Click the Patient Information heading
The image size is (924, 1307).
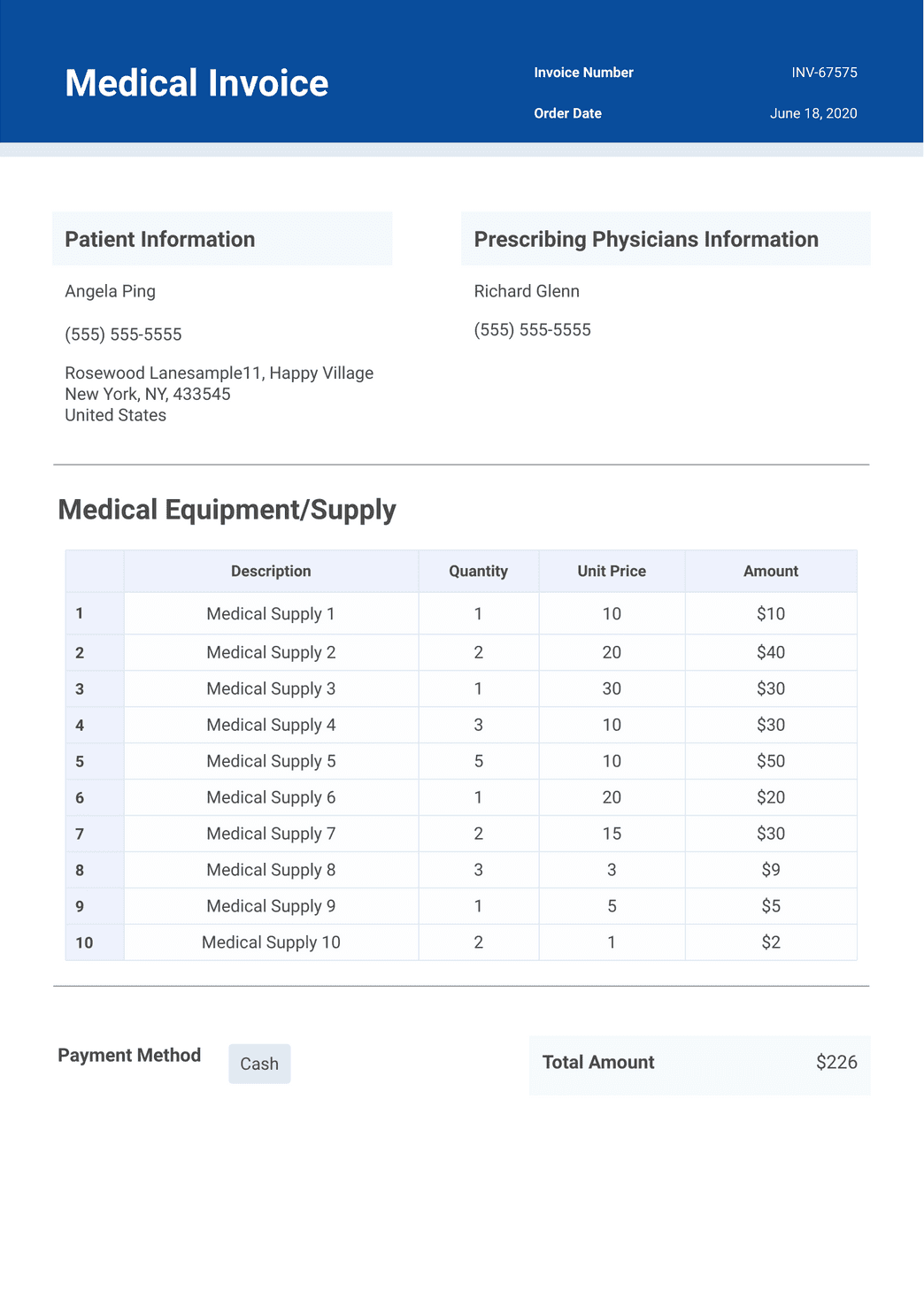(160, 239)
